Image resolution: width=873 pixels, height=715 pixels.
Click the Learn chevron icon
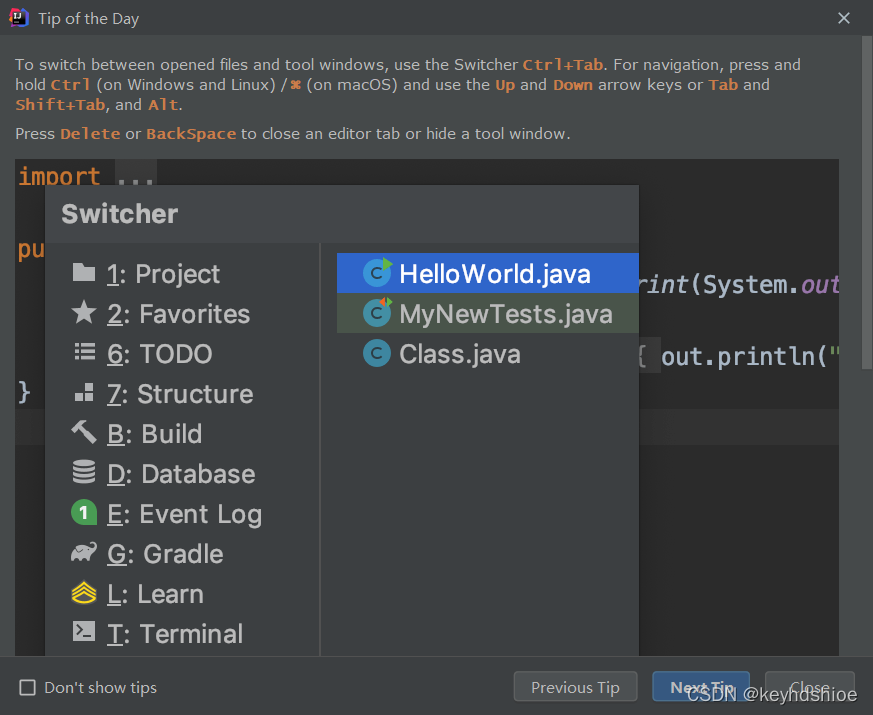click(x=84, y=592)
